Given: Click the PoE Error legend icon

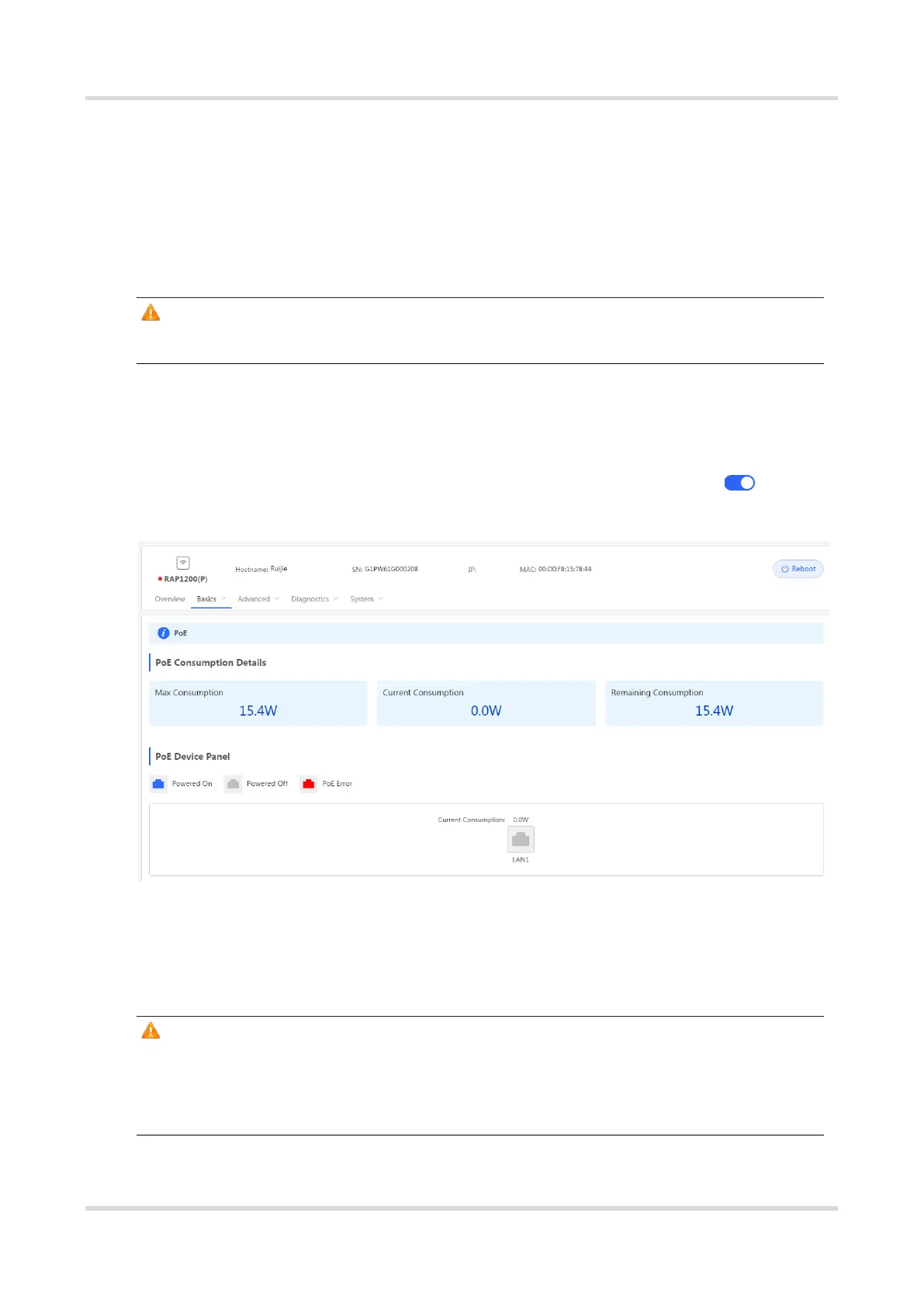Looking at the screenshot, I should [x=308, y=784].
